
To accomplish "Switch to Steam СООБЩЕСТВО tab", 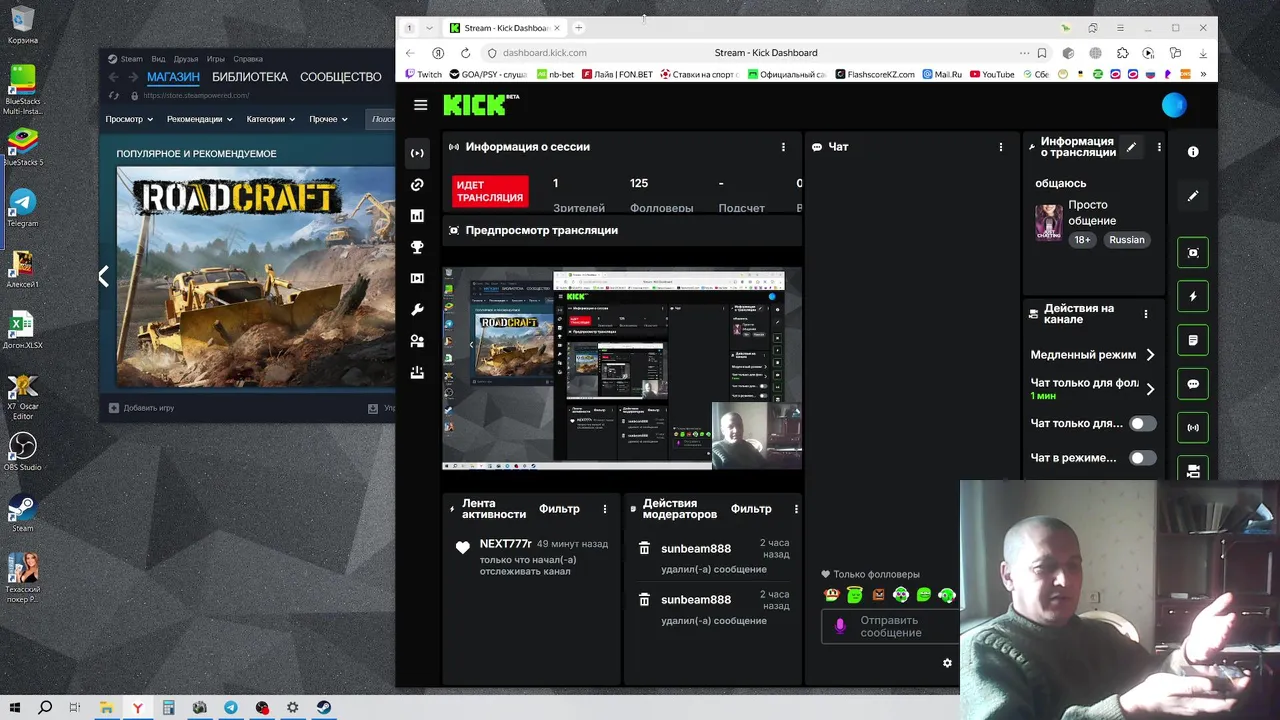I will [341, 77].
